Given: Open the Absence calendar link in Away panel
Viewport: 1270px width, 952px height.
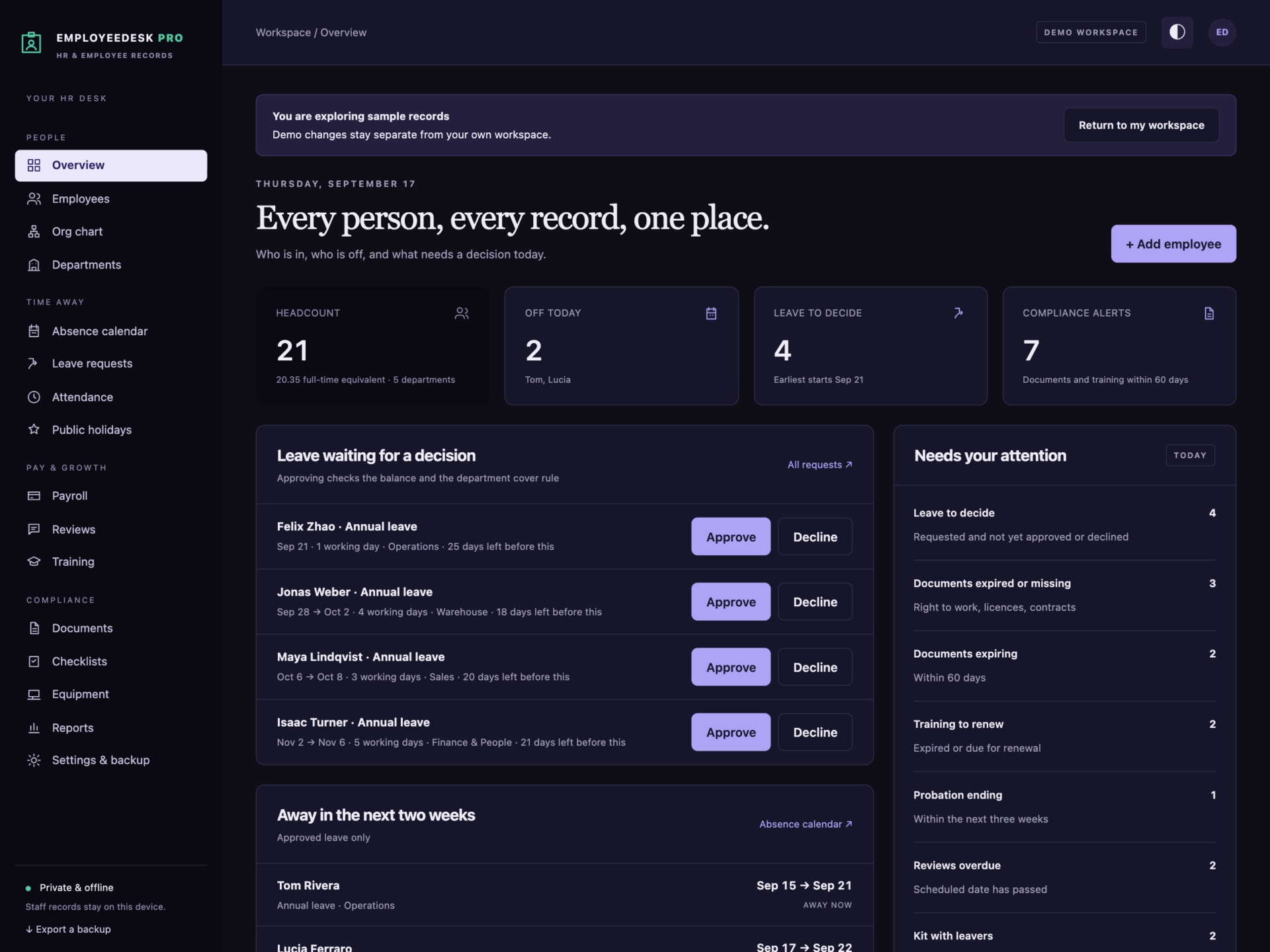Looking at the screenshot, I should click(x=806, y=824).
